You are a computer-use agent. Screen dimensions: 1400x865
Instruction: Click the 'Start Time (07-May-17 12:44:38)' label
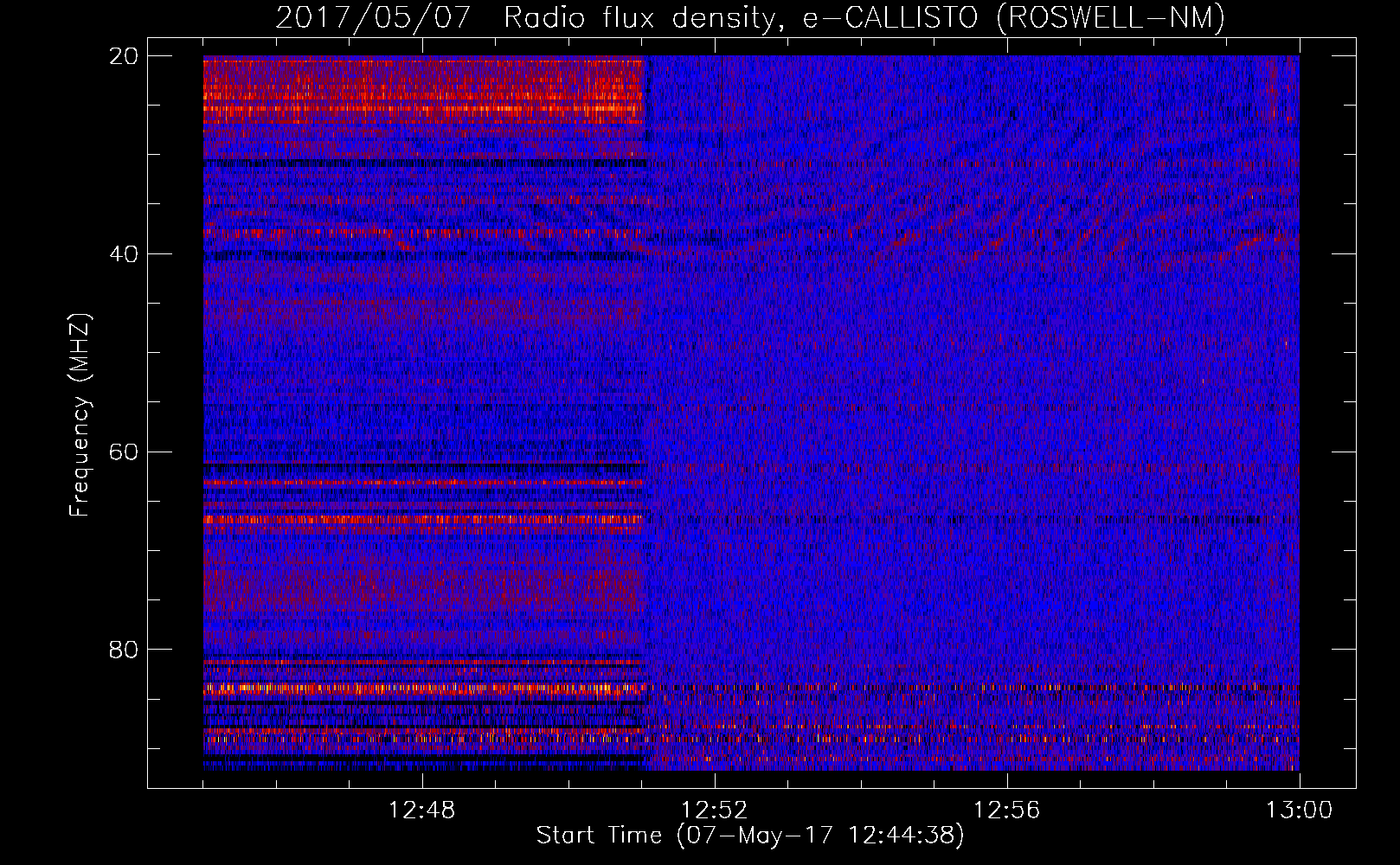(749, 836)
